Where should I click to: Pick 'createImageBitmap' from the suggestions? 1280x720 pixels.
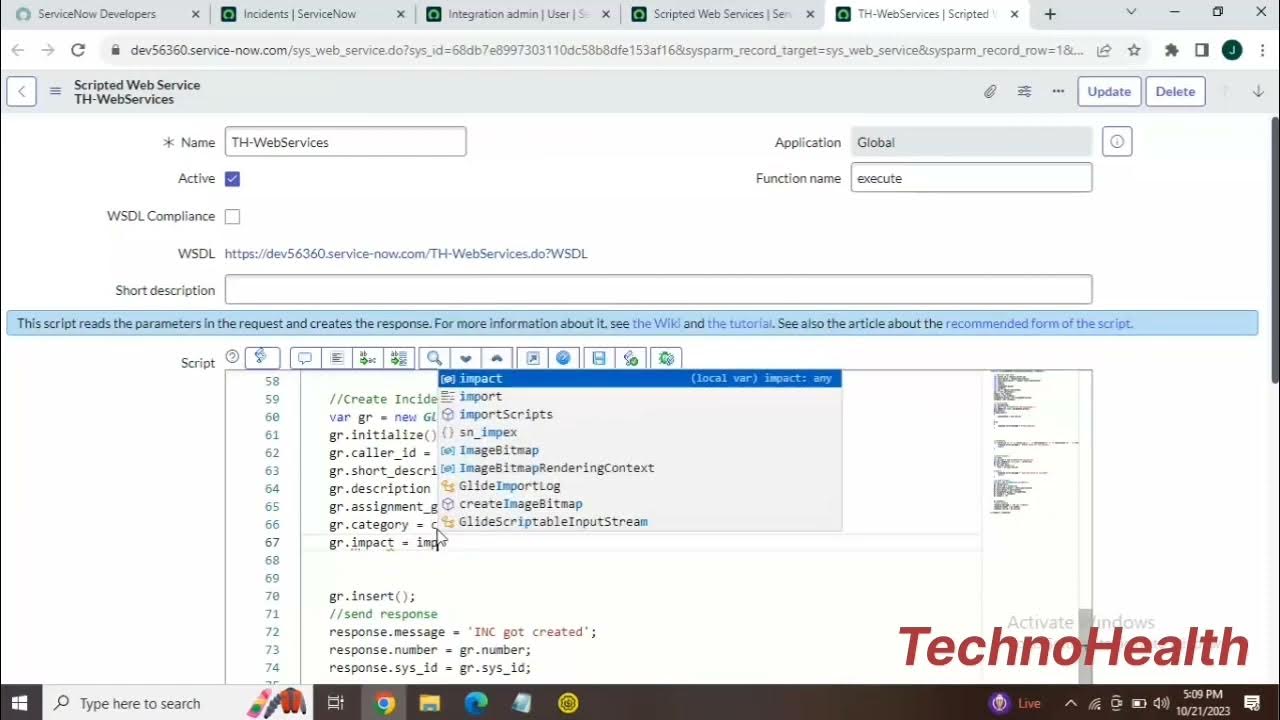tap(640, 504)
